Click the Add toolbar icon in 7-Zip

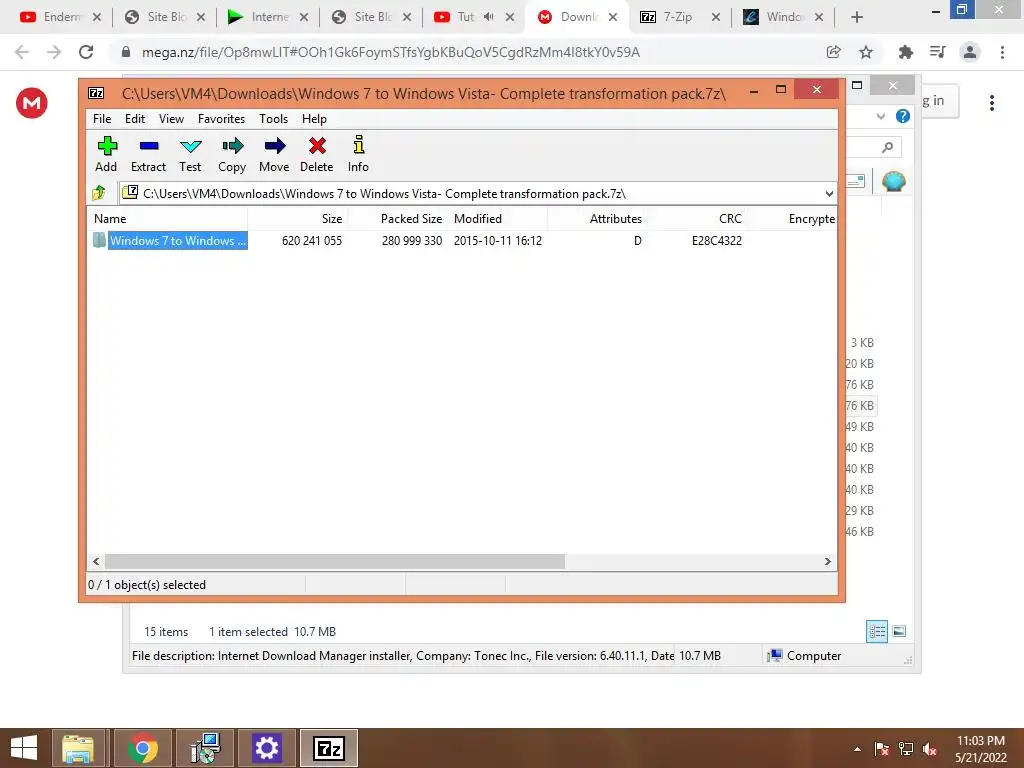106,154
